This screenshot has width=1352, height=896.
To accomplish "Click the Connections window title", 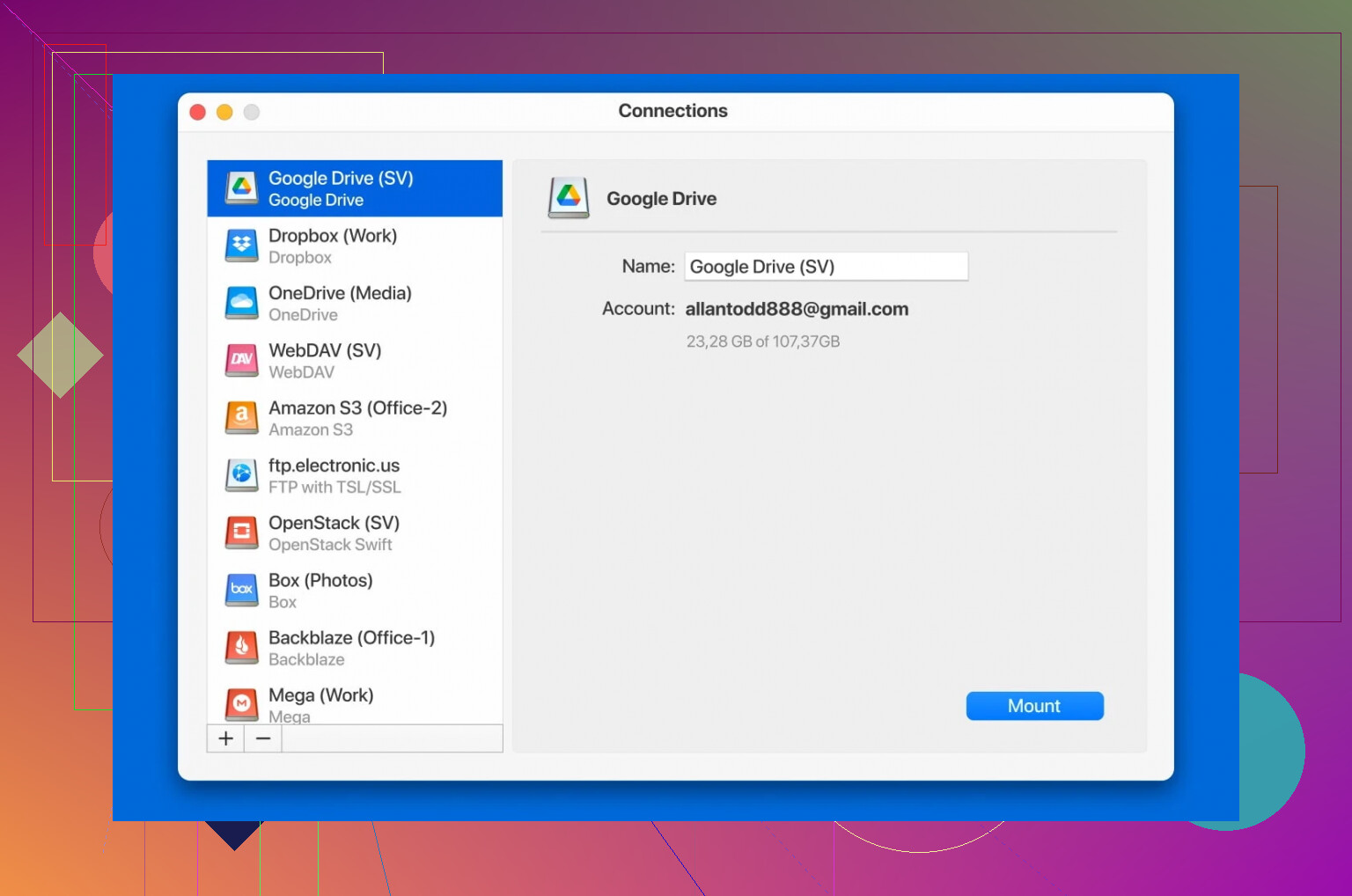I will click(672, 111).
